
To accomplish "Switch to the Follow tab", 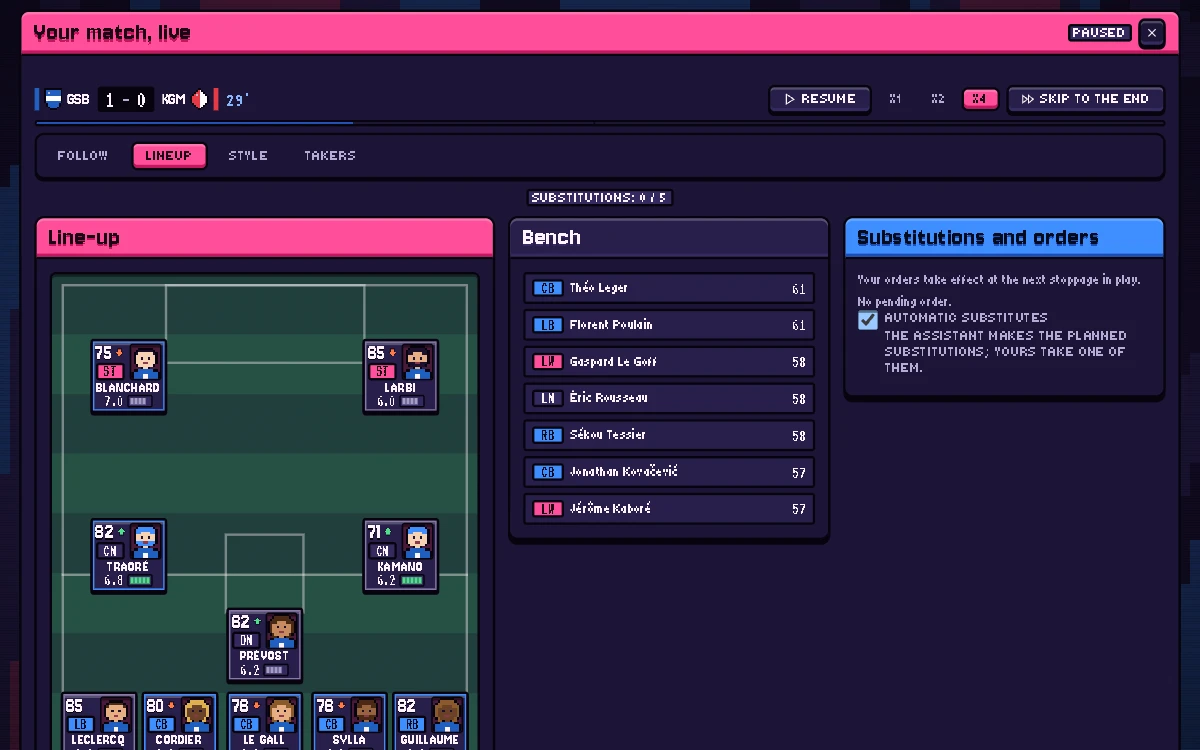I will [x=82, y=156].
